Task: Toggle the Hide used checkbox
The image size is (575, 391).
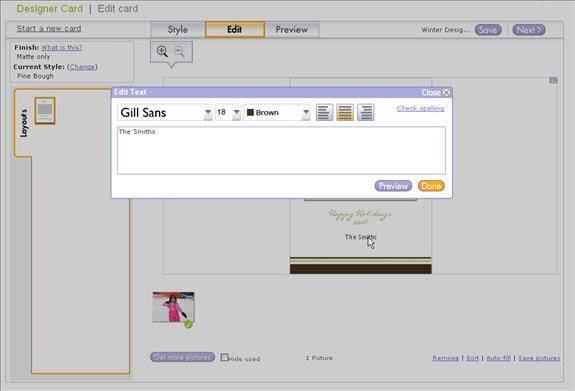Action: click(x=224, y=357)
